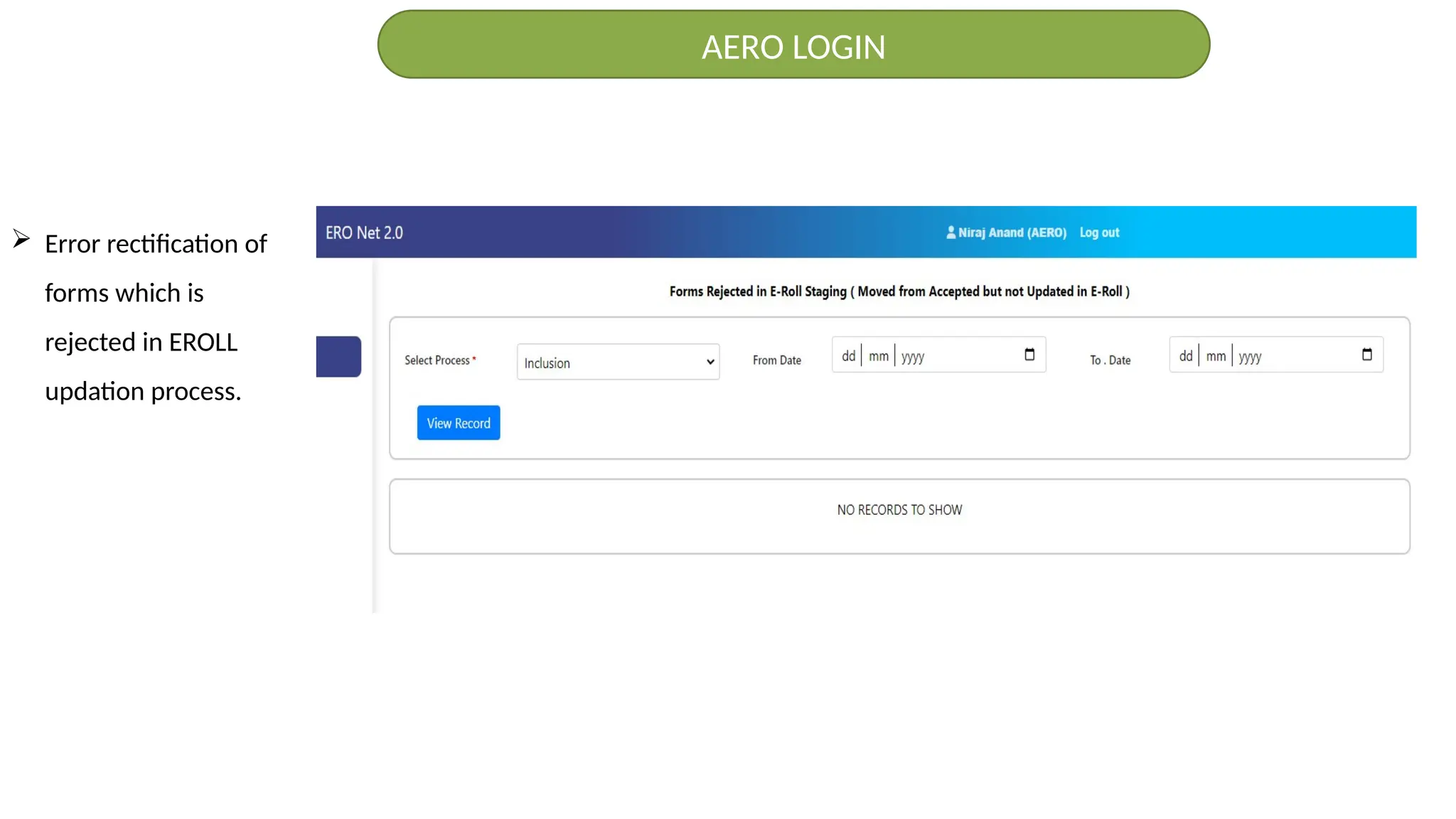The width and height of the screenshot is (1456, 819).
Task: Click the yyyy field in From Date
Action: [913, 357]
